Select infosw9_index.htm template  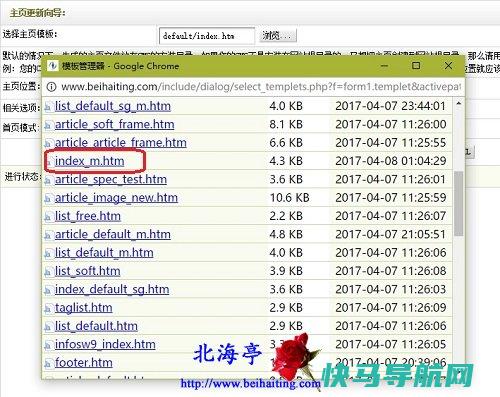click(105, 345)
